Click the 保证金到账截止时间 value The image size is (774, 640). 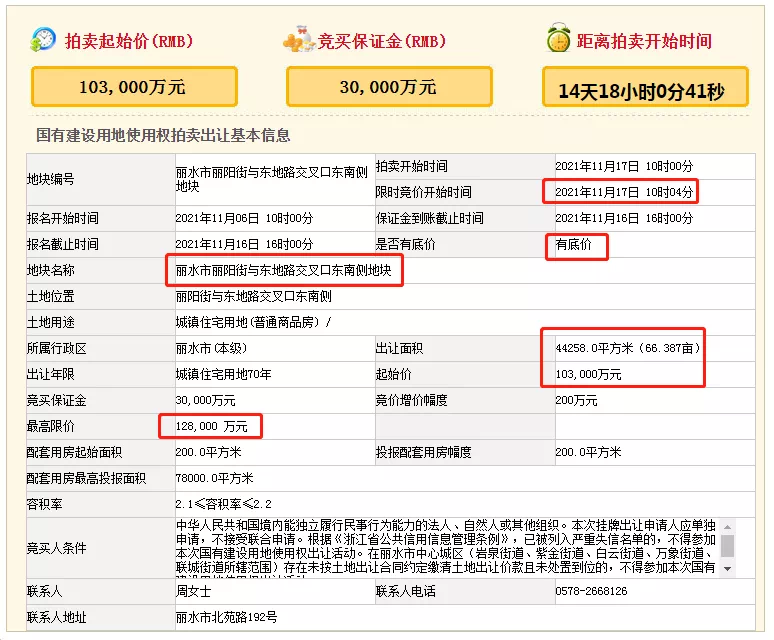pyautogui.click(x=624, y=218)
